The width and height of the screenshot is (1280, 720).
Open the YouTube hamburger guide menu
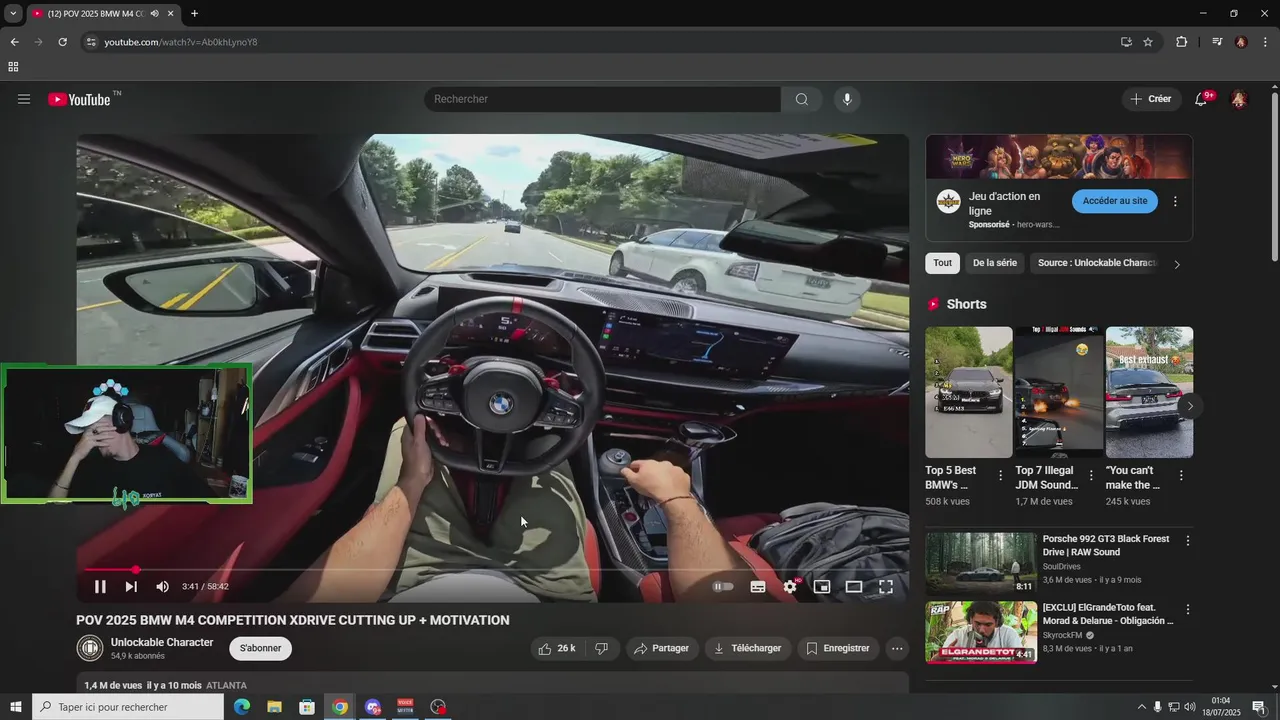(24, 99)
